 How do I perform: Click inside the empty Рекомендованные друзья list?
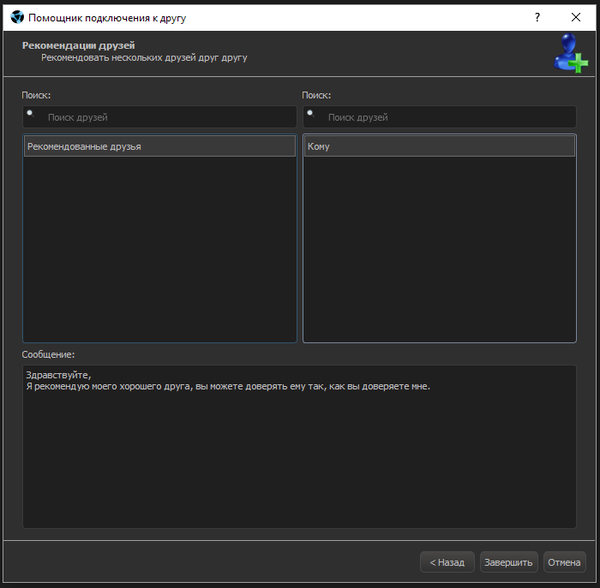click(159, 248)
